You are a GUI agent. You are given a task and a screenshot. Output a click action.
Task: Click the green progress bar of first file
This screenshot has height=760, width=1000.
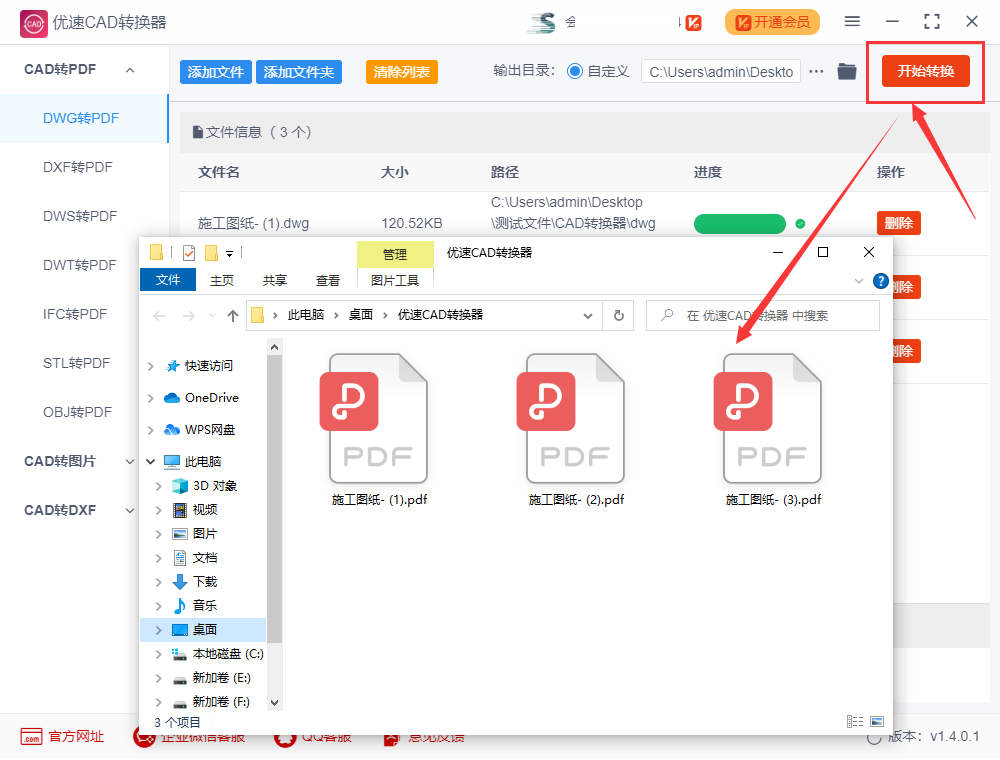pos(740,224)
